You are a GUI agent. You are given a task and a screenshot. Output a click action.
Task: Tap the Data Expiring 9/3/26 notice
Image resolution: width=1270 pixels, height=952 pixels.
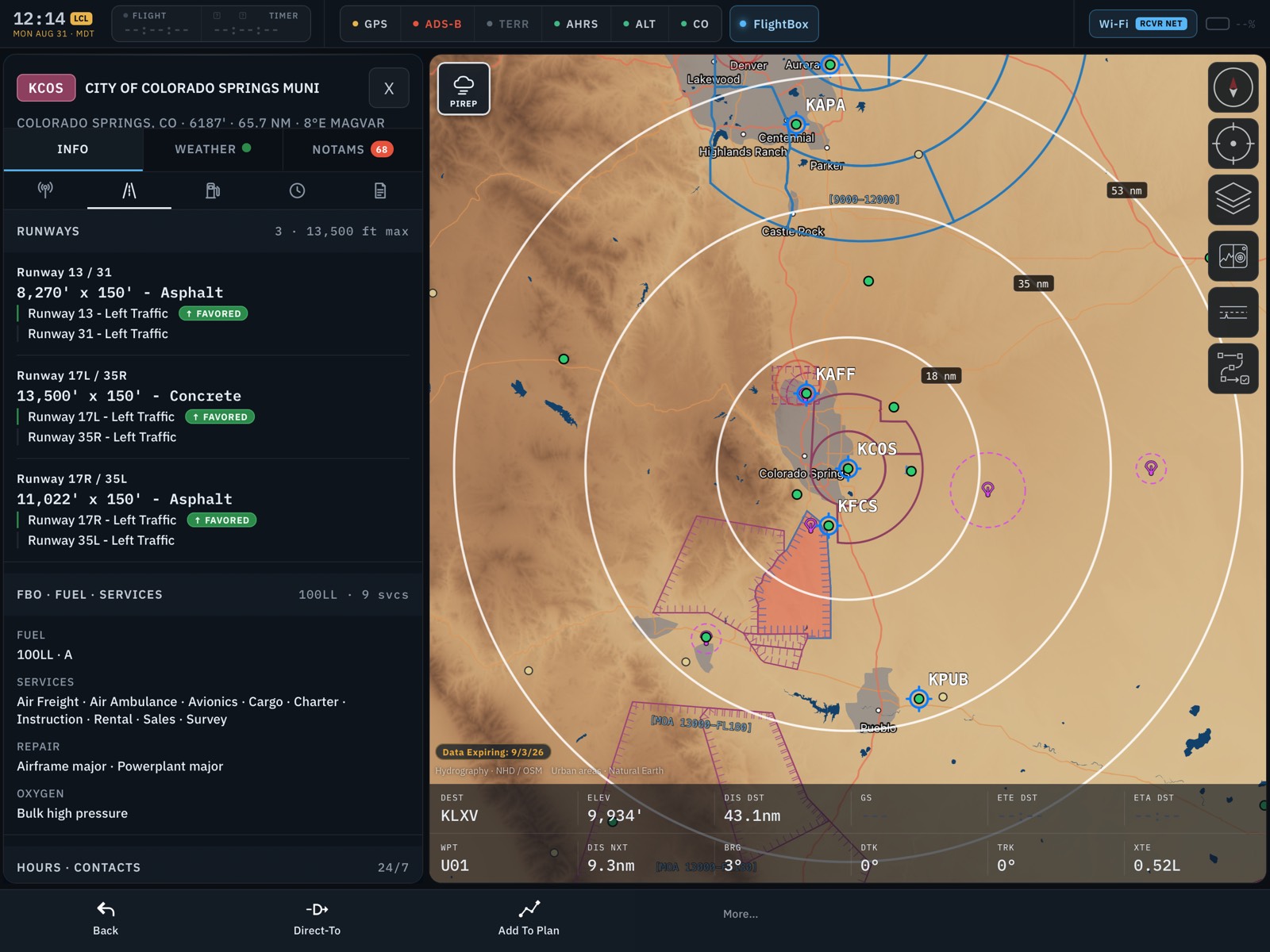(493, 752)
